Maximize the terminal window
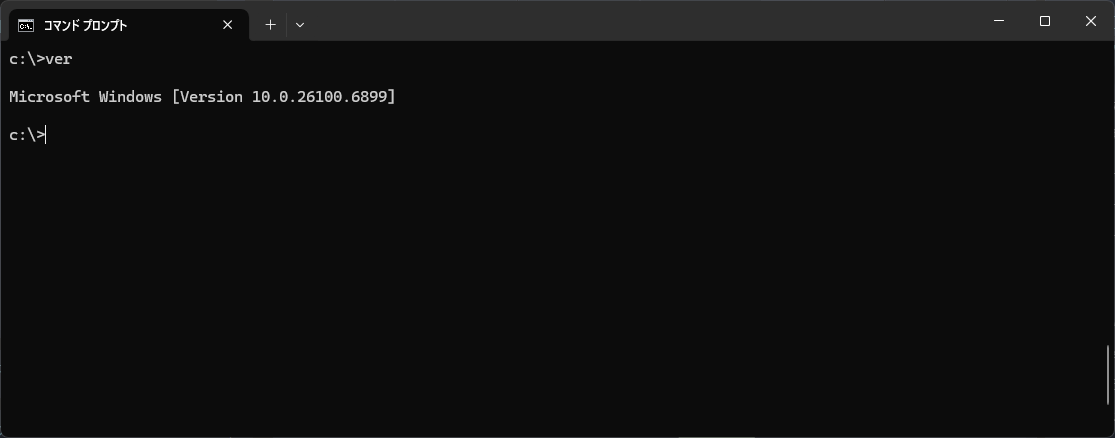The height and width of the screenshot is (438, 1115). 1045,21
